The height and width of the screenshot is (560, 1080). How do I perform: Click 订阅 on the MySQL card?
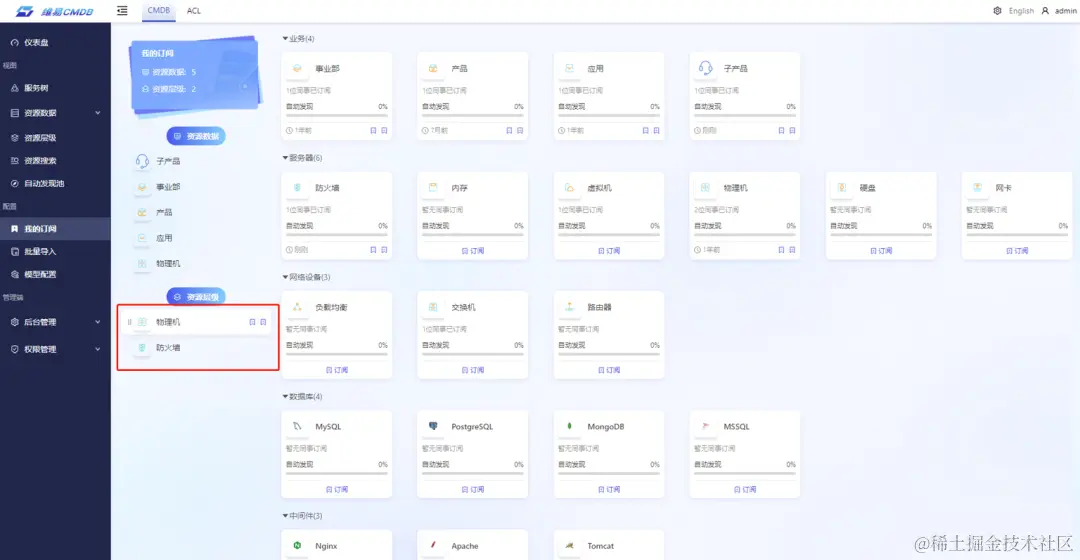[338, 489]
